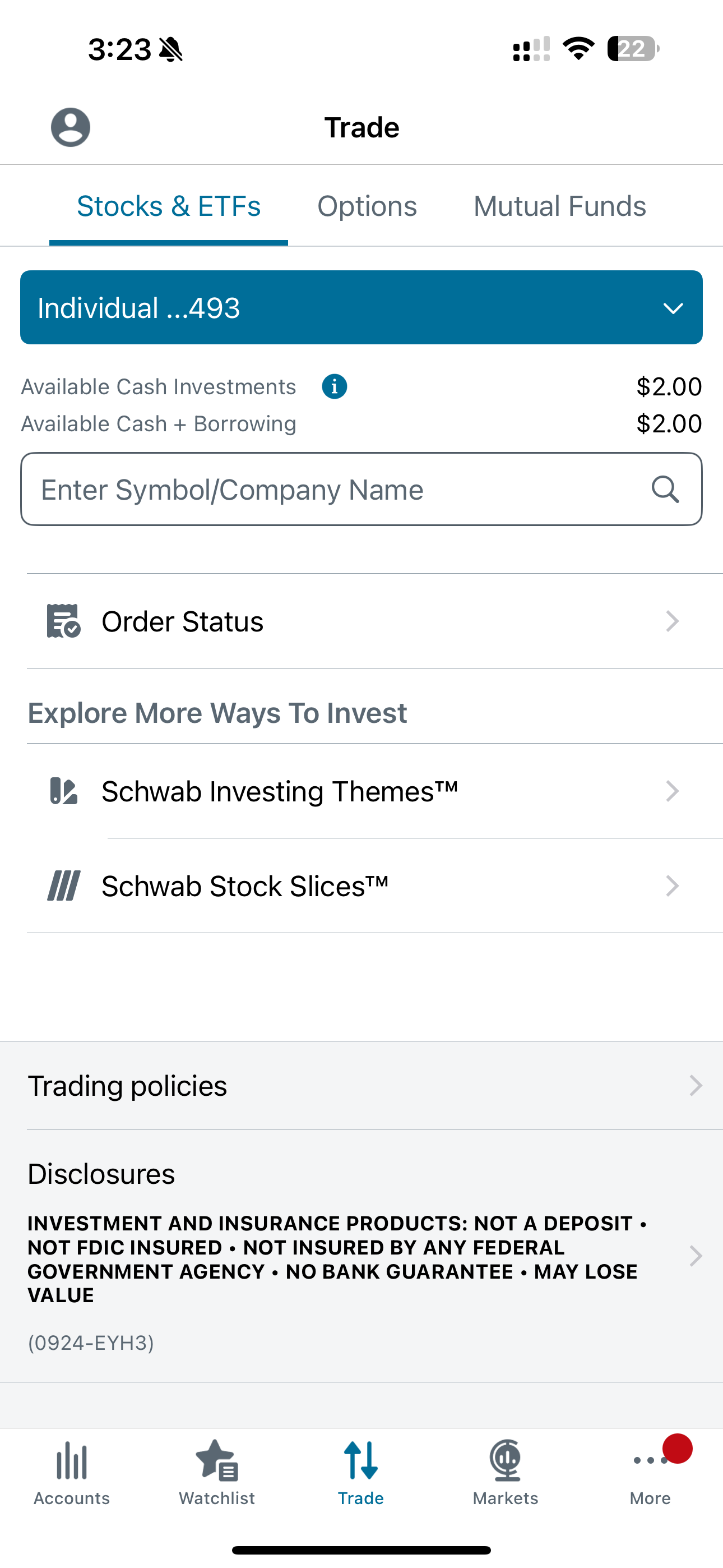The image size is (723, 1568).
Task: Select the Stocks & ETFs tab
Action: (169, 206)
